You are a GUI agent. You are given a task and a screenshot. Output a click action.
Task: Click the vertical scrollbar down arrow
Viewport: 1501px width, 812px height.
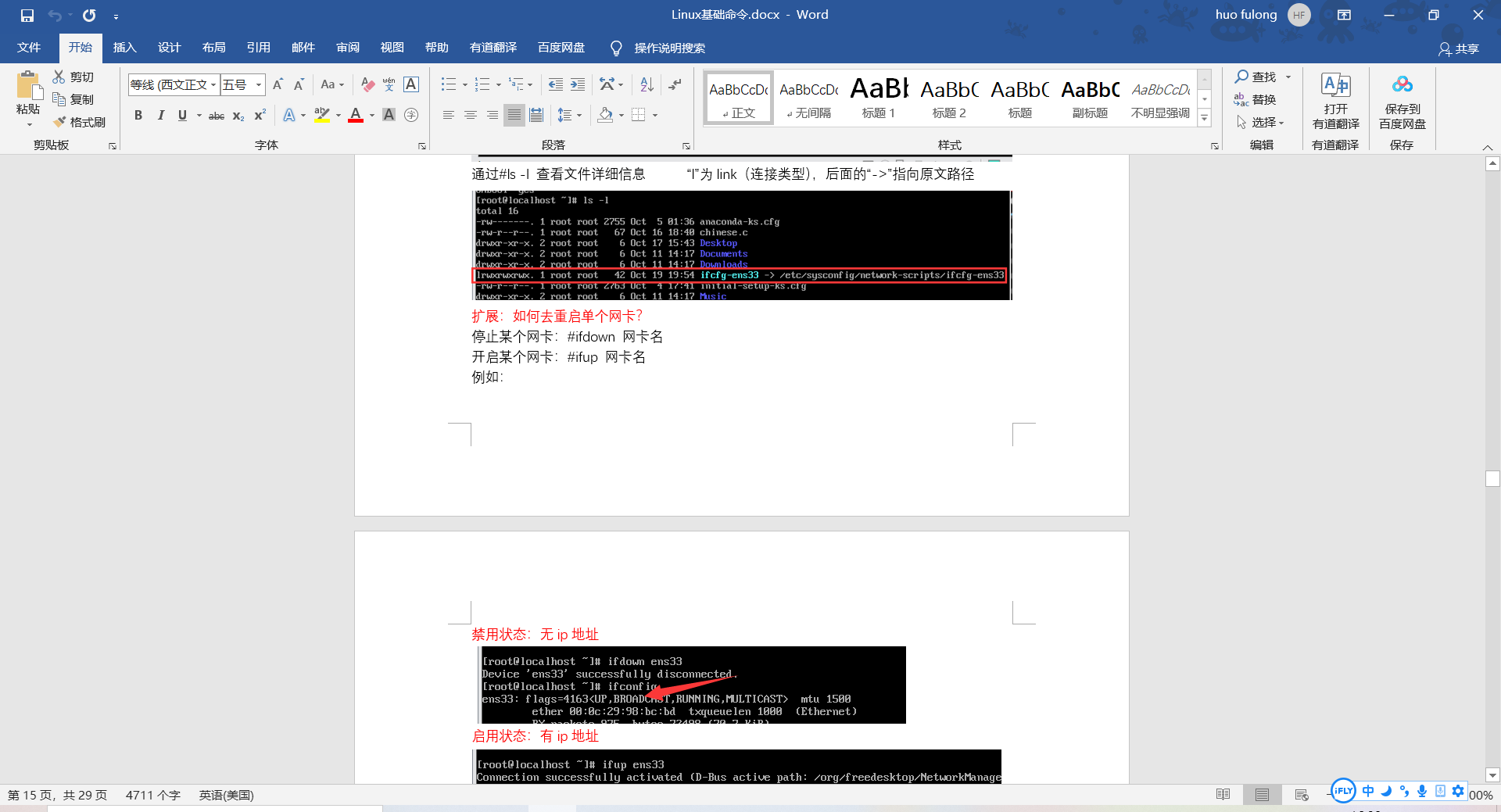1492,775
